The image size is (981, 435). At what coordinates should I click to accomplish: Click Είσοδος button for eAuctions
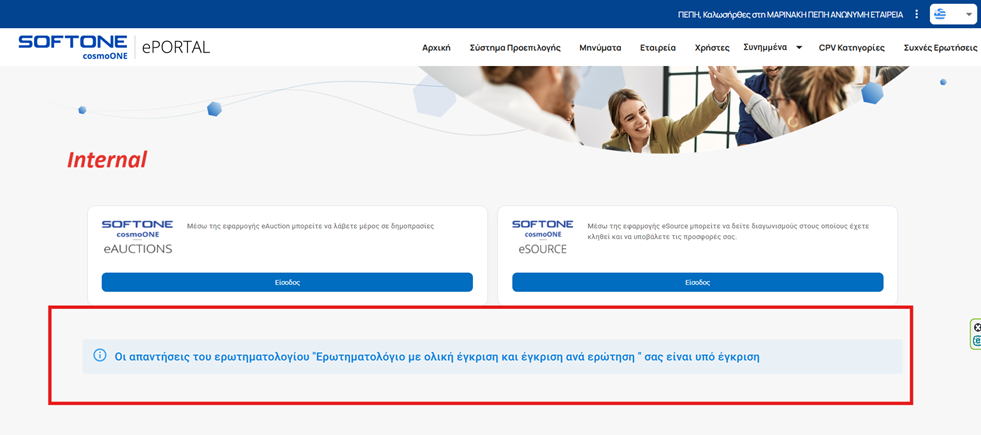[287, 282]
